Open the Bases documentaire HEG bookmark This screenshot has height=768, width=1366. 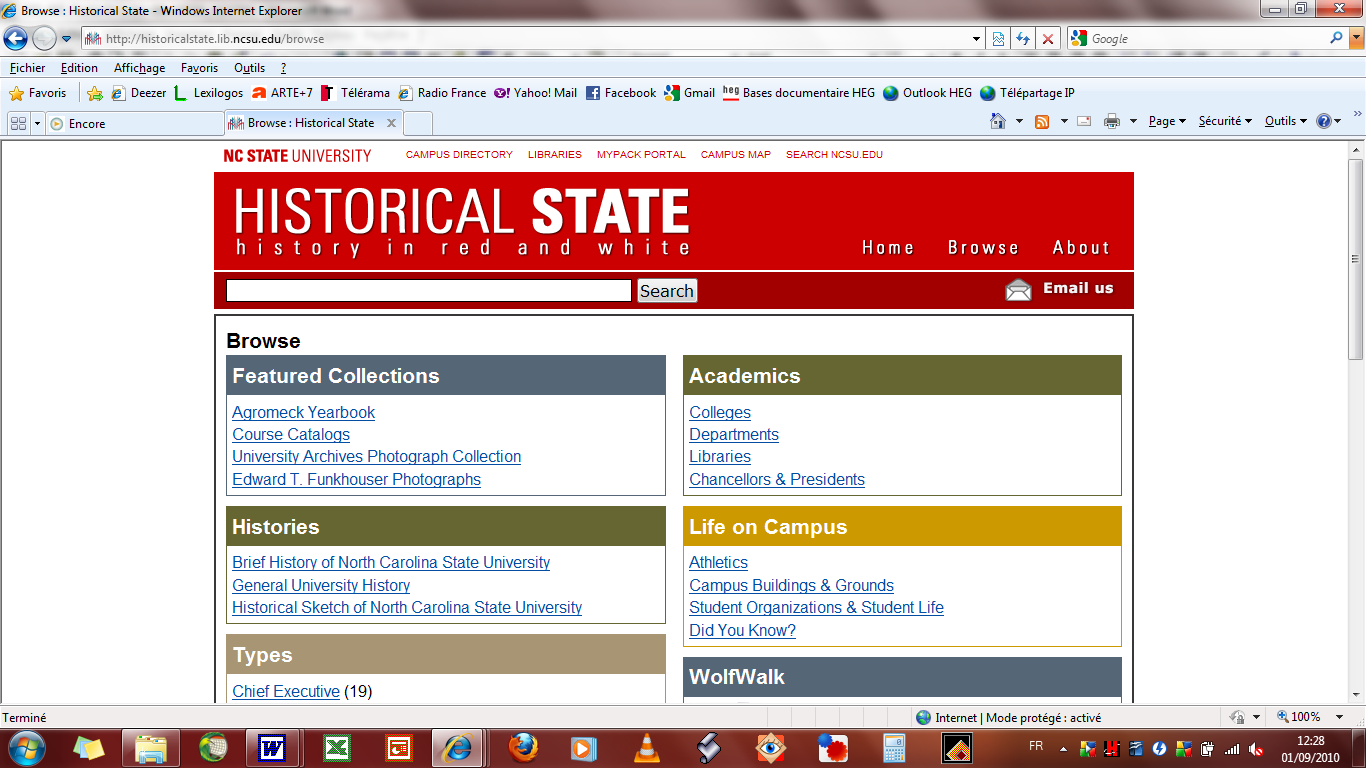click(799, 93)
